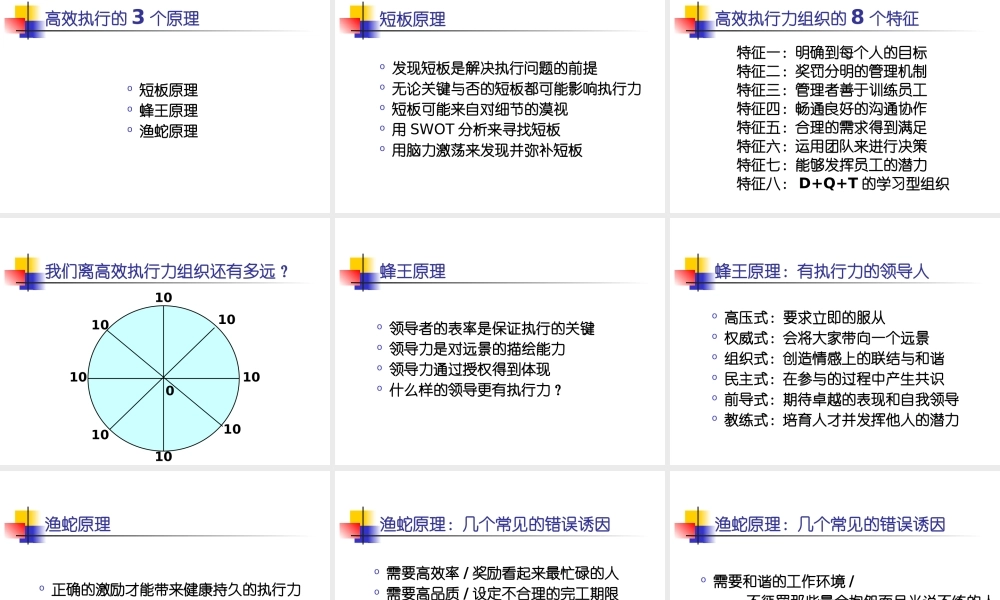Click the bullet '用 SWOT 分析来寻找短板'
This screenshot has height=600, width=1000.
(x=476, y=129)
